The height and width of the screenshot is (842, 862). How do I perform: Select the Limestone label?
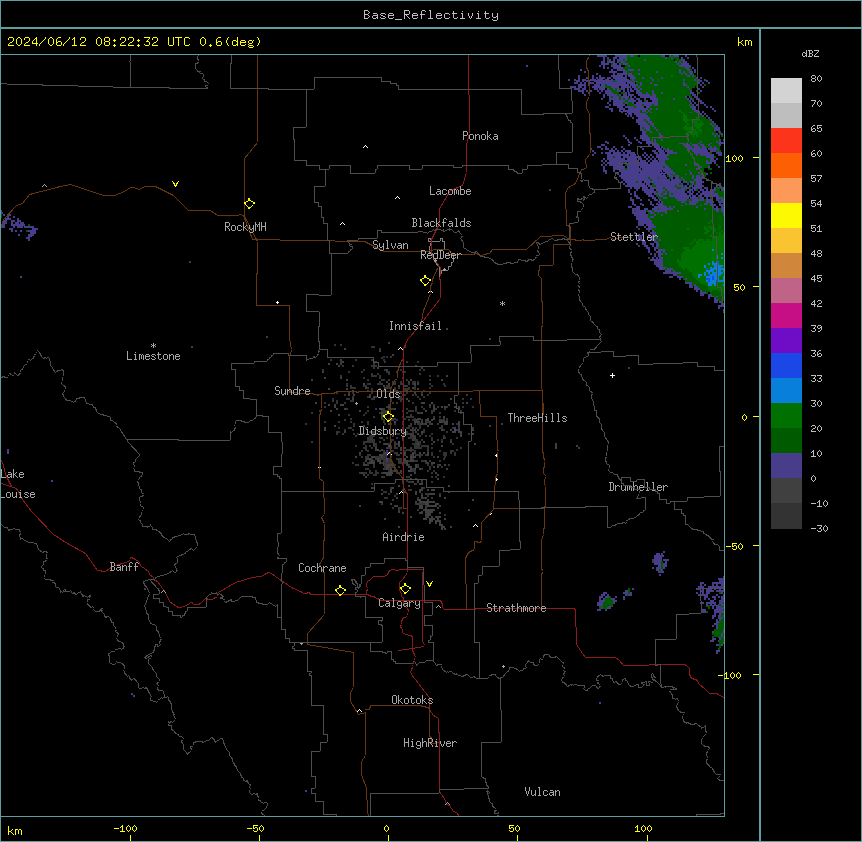(153, 356)
